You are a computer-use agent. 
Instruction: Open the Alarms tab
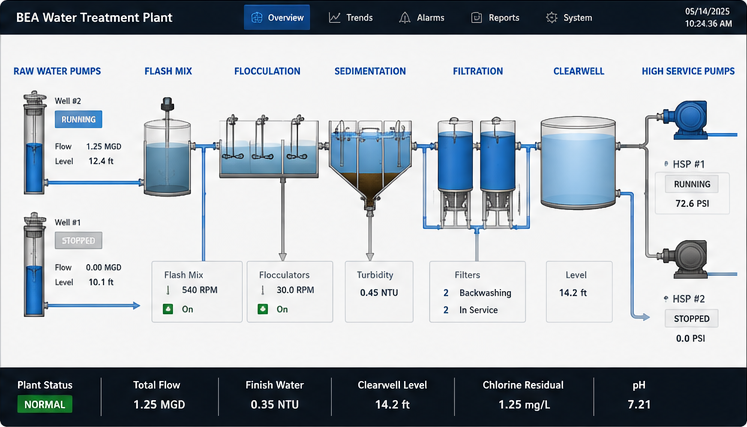422,18
